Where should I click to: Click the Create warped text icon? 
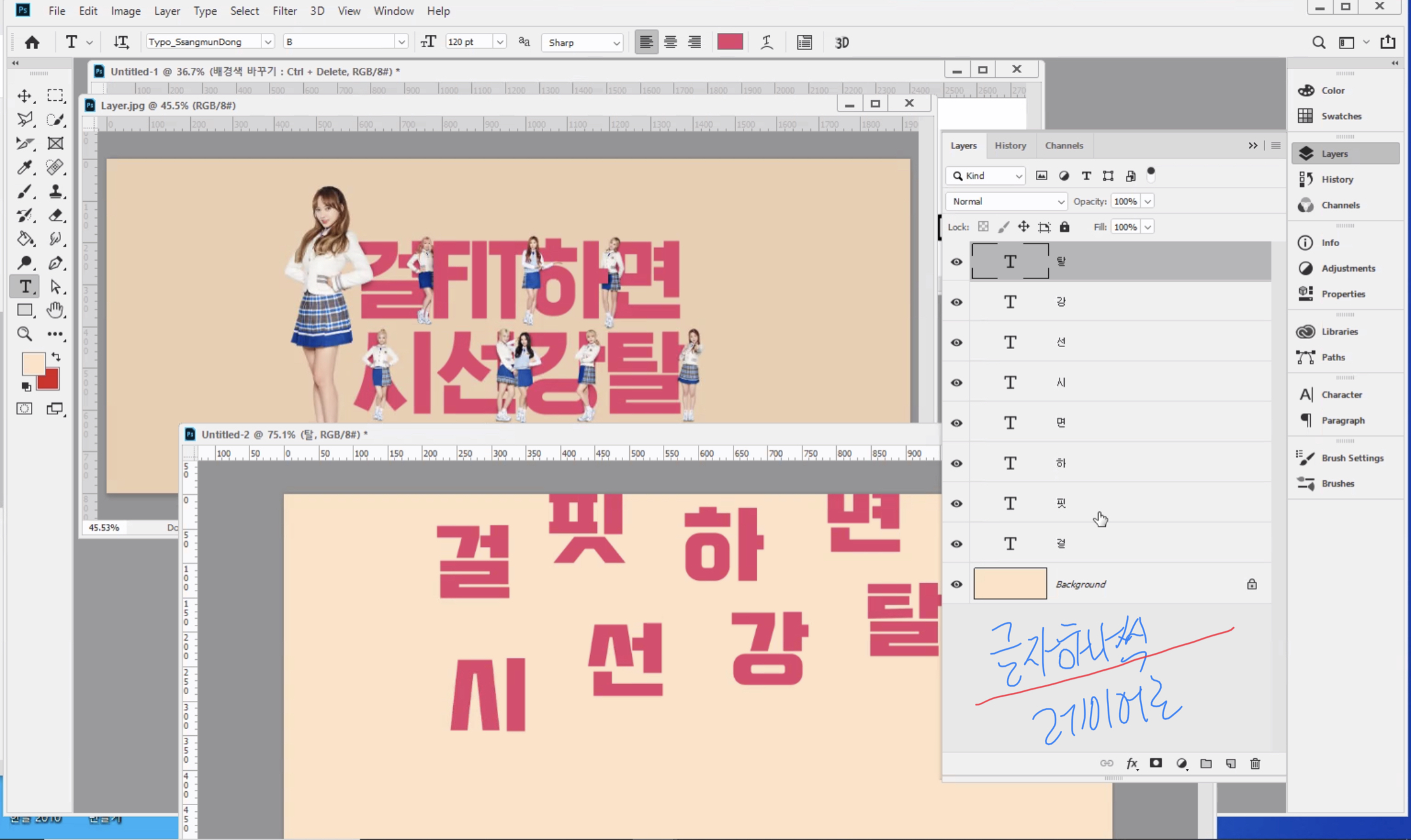click(x=766, y=43)
